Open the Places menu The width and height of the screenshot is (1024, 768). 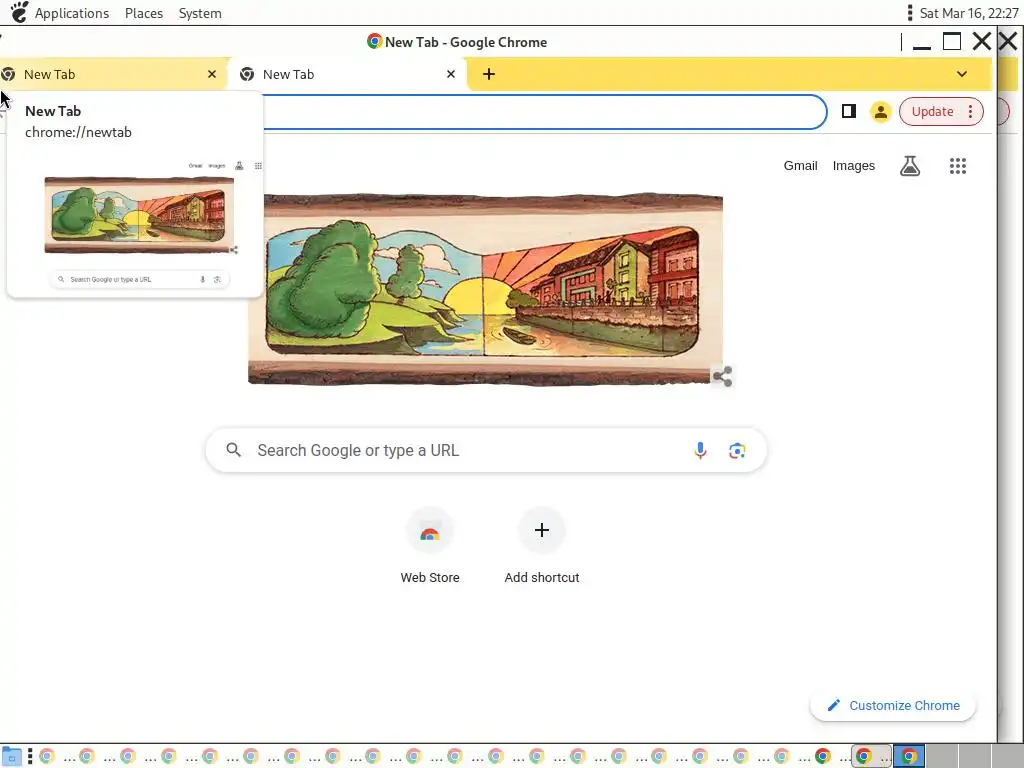[144, 13]
